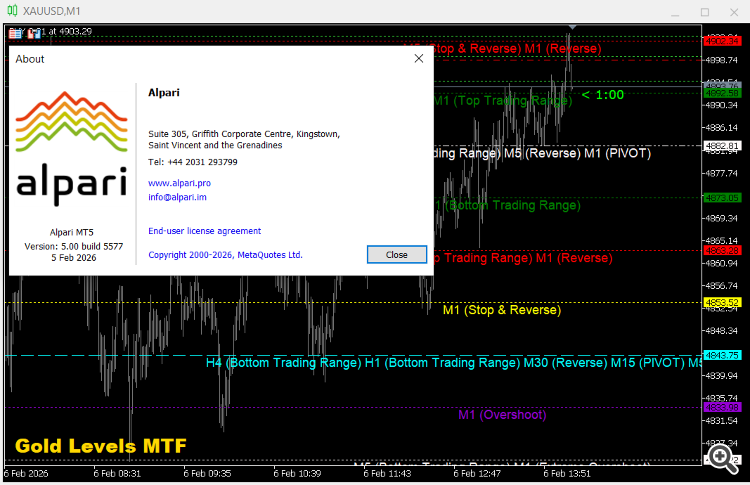Click the red 4902.34 price label
750x485 pixels.
[722, 41]
